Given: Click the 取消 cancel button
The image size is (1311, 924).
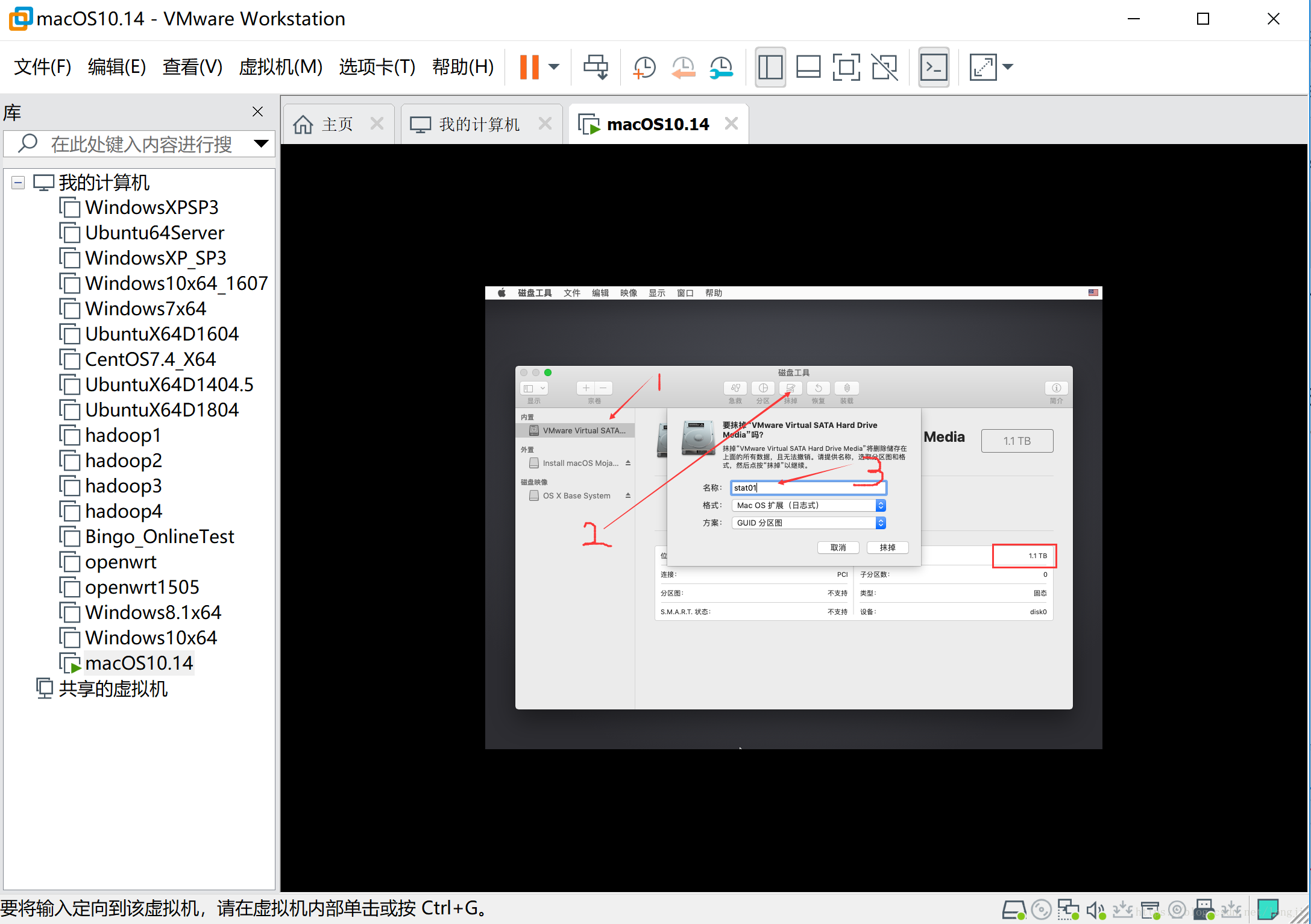Looking at the screenshot, I should (838, 547).
